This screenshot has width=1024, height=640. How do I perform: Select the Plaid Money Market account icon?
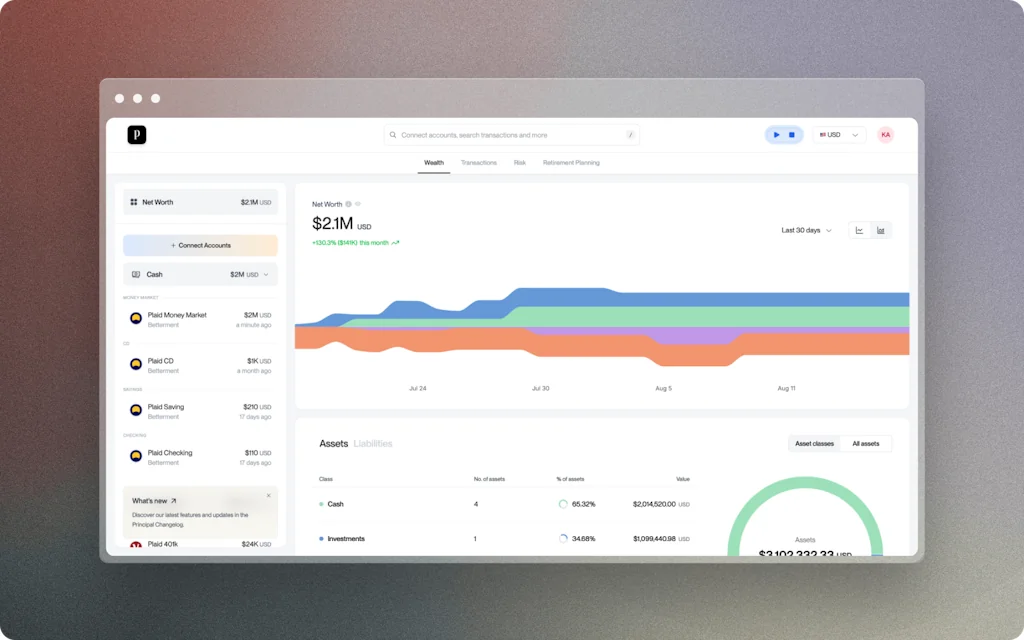pos(136,318)
